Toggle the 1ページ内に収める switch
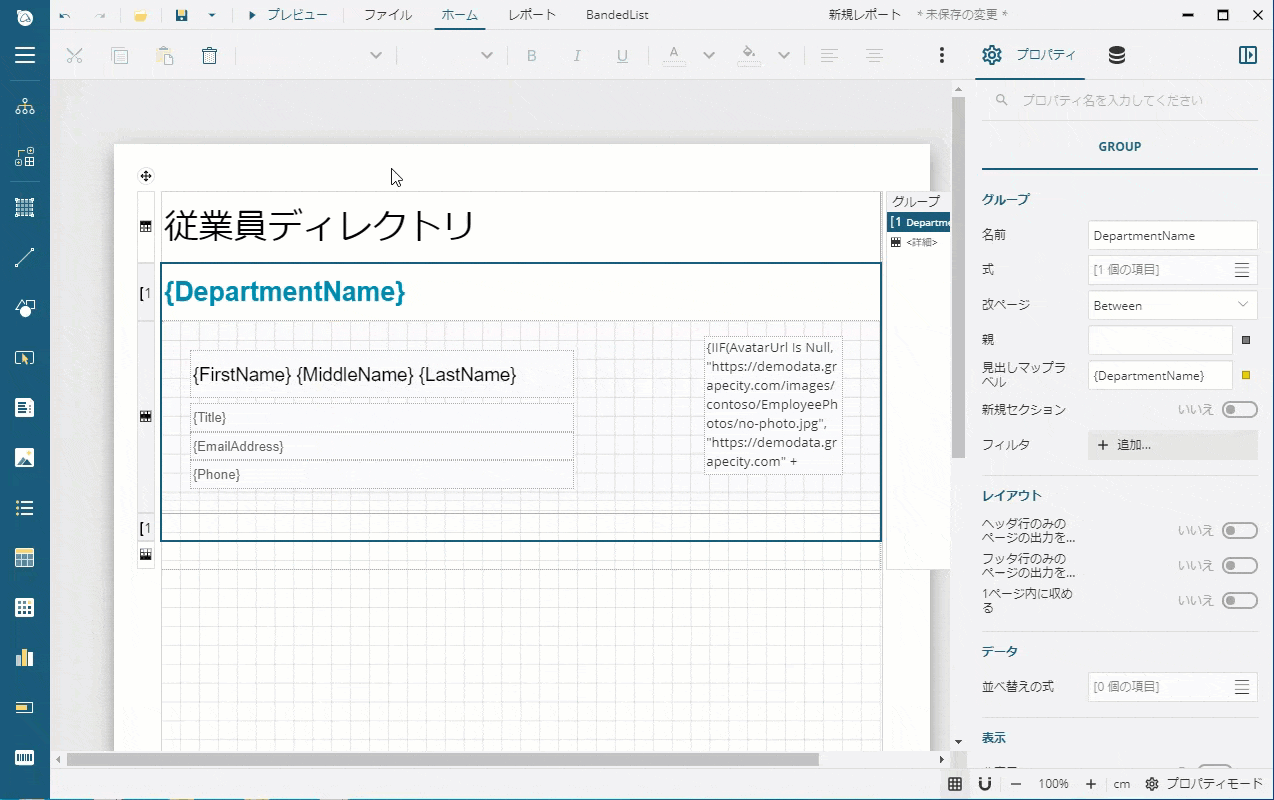 coord(1239,601)
